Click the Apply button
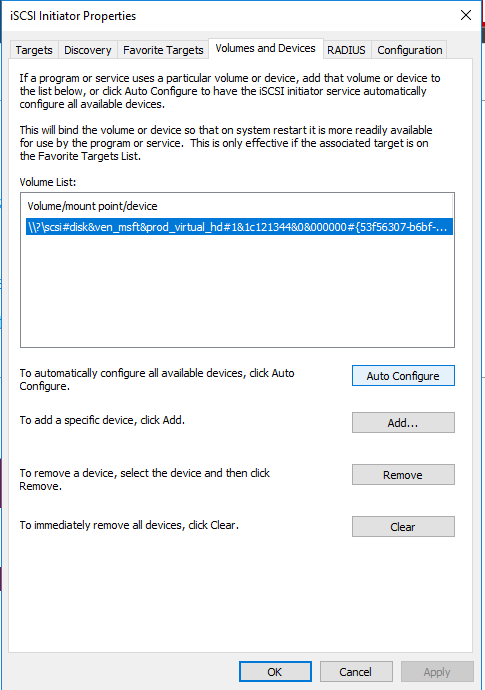Viewport: 485px width, 690px height. [x=437, y=672]
